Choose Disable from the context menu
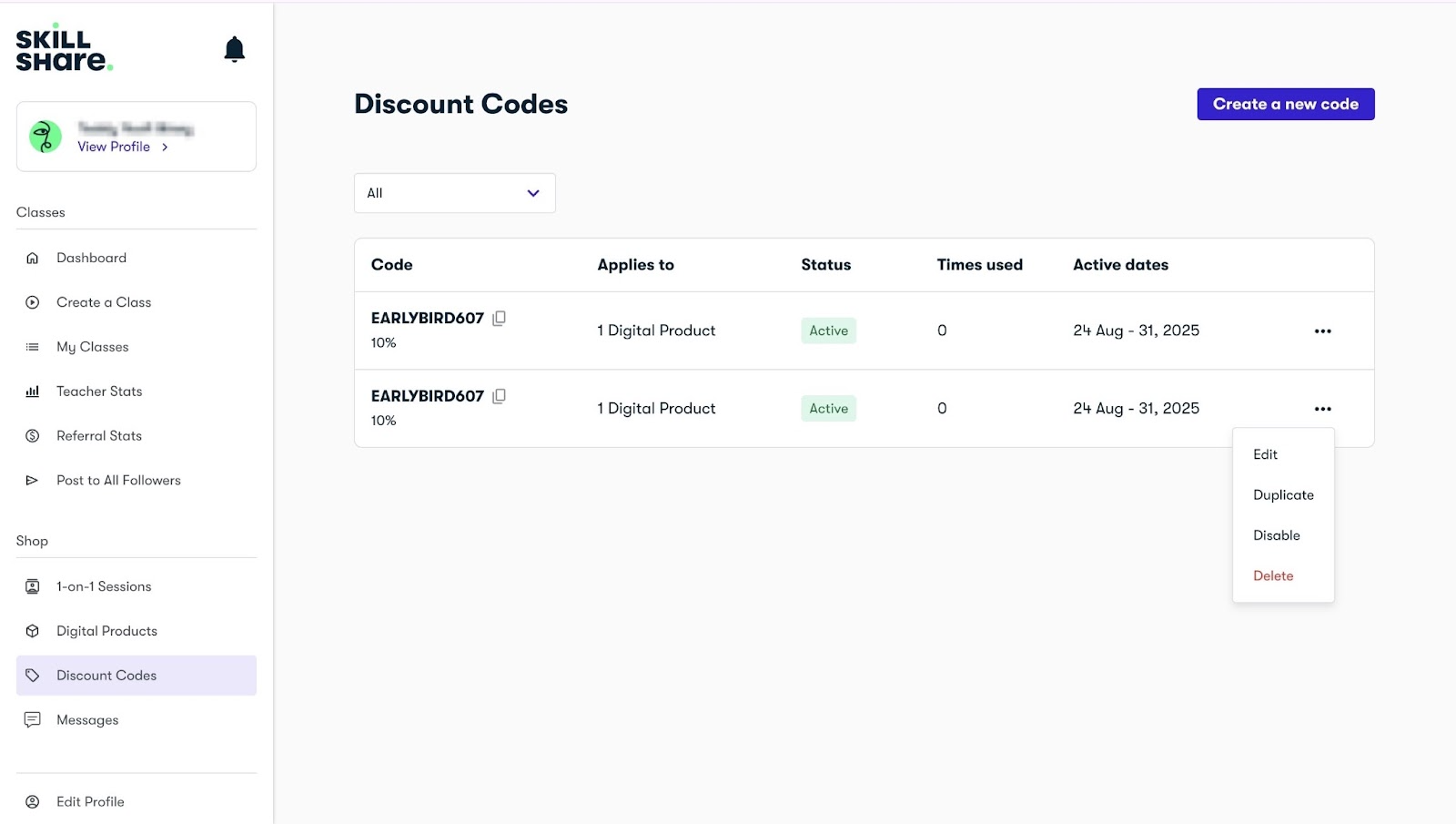Image resolution: width=1456 pixels, height=824 pixels. (1277, 535)
